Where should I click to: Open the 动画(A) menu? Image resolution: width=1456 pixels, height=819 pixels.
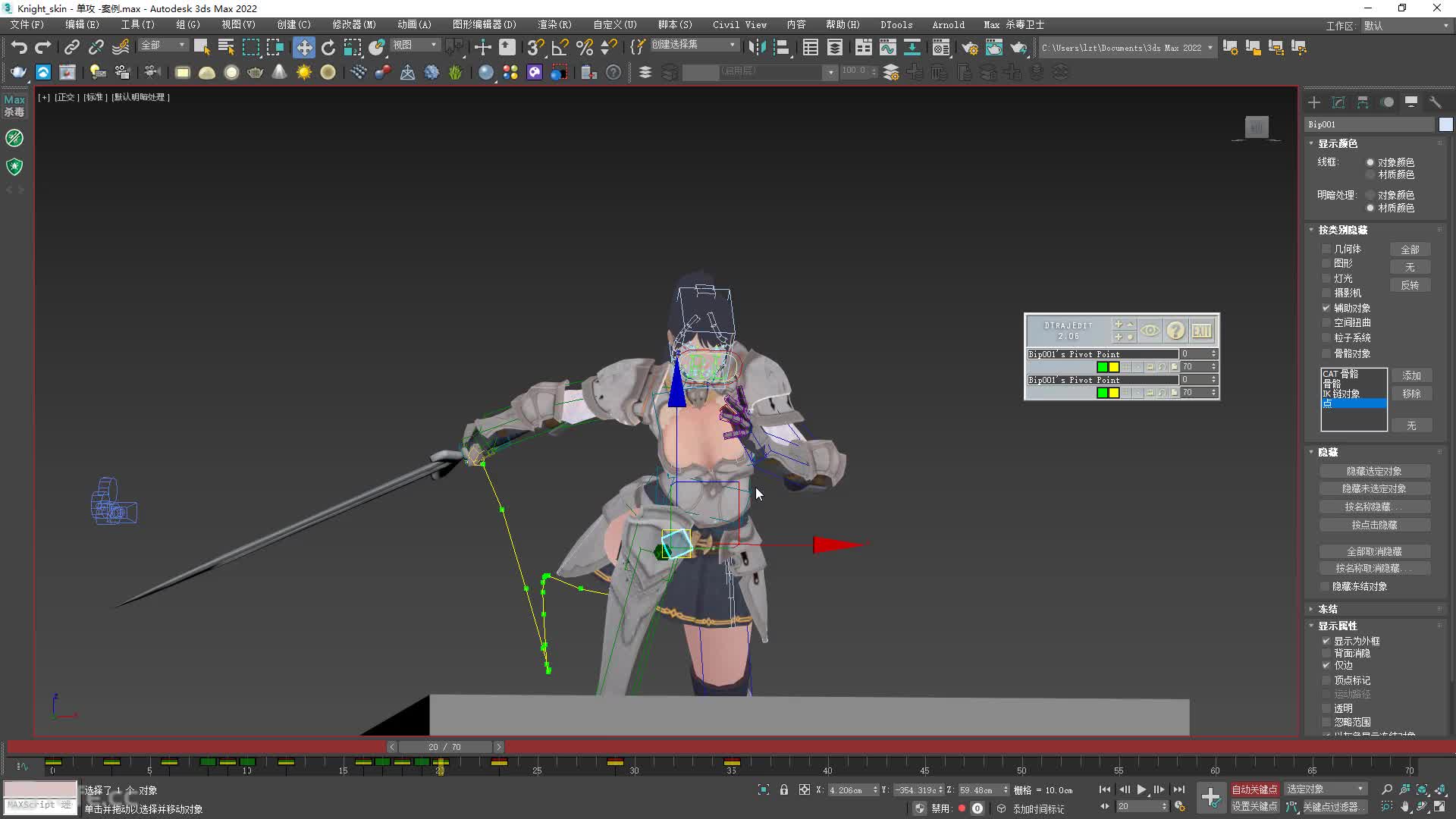click(x=414, y=25)
